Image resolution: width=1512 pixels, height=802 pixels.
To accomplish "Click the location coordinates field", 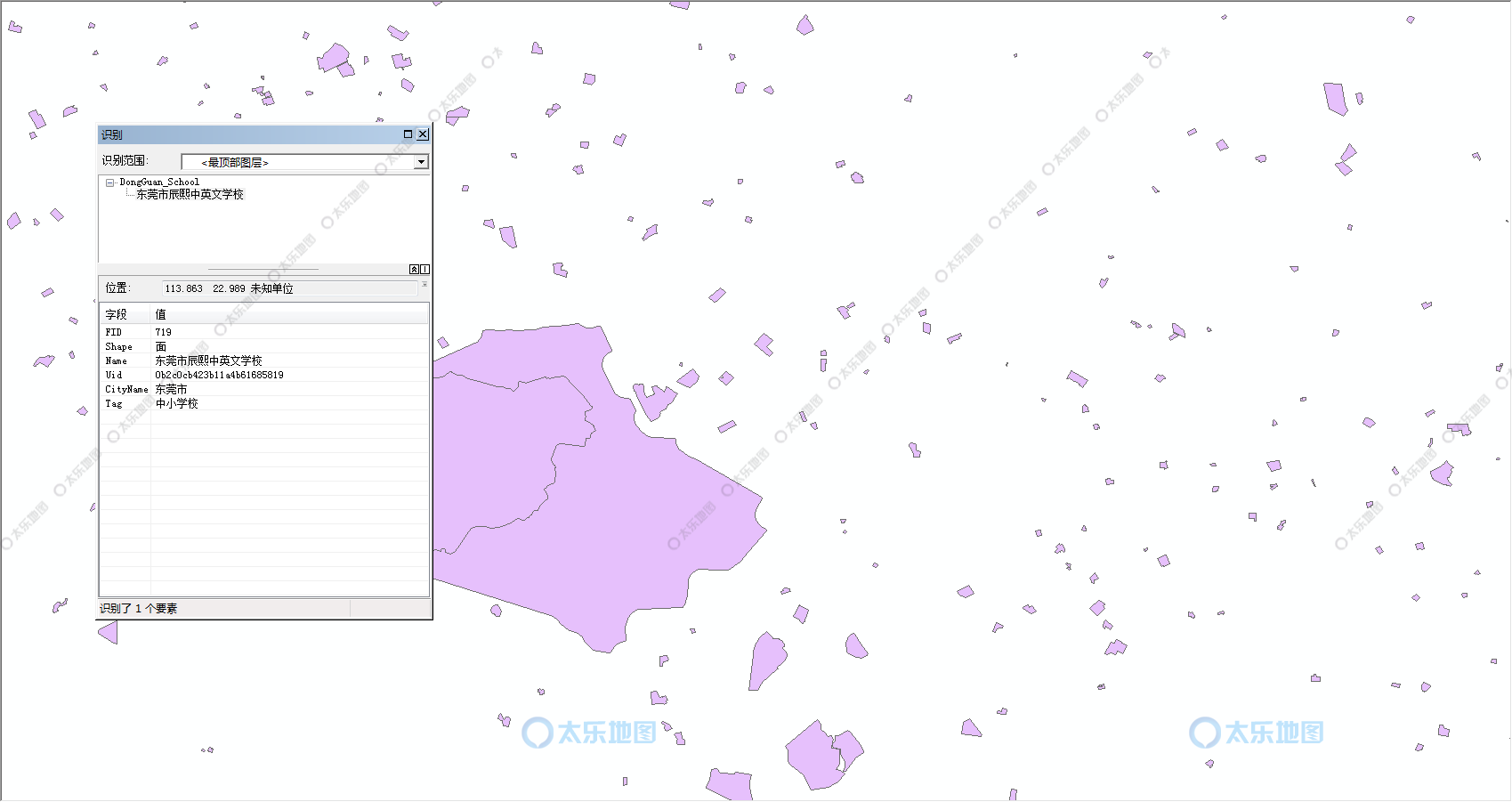I will (x=289, y=288).
